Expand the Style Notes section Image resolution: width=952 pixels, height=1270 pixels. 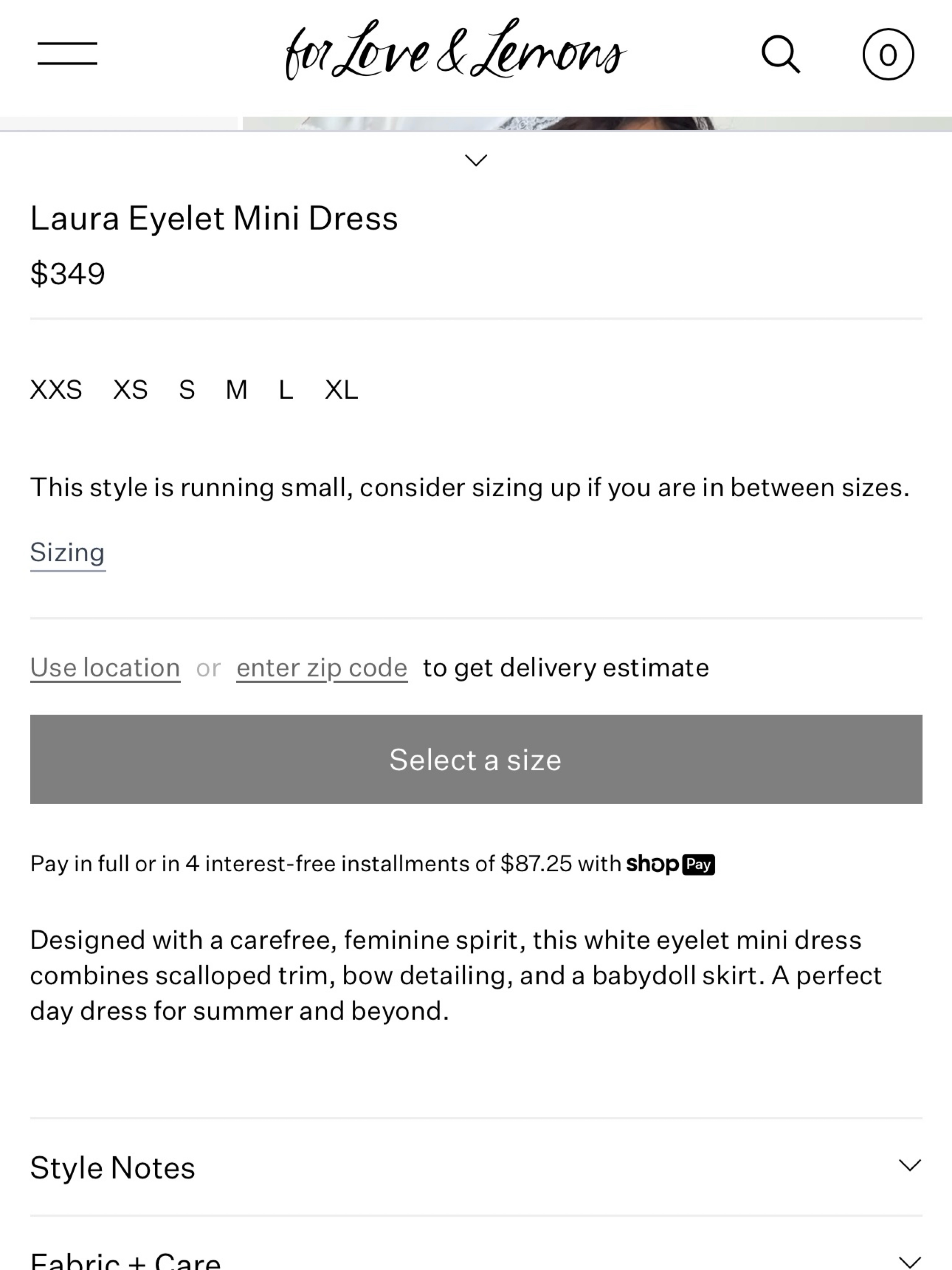476,1167
